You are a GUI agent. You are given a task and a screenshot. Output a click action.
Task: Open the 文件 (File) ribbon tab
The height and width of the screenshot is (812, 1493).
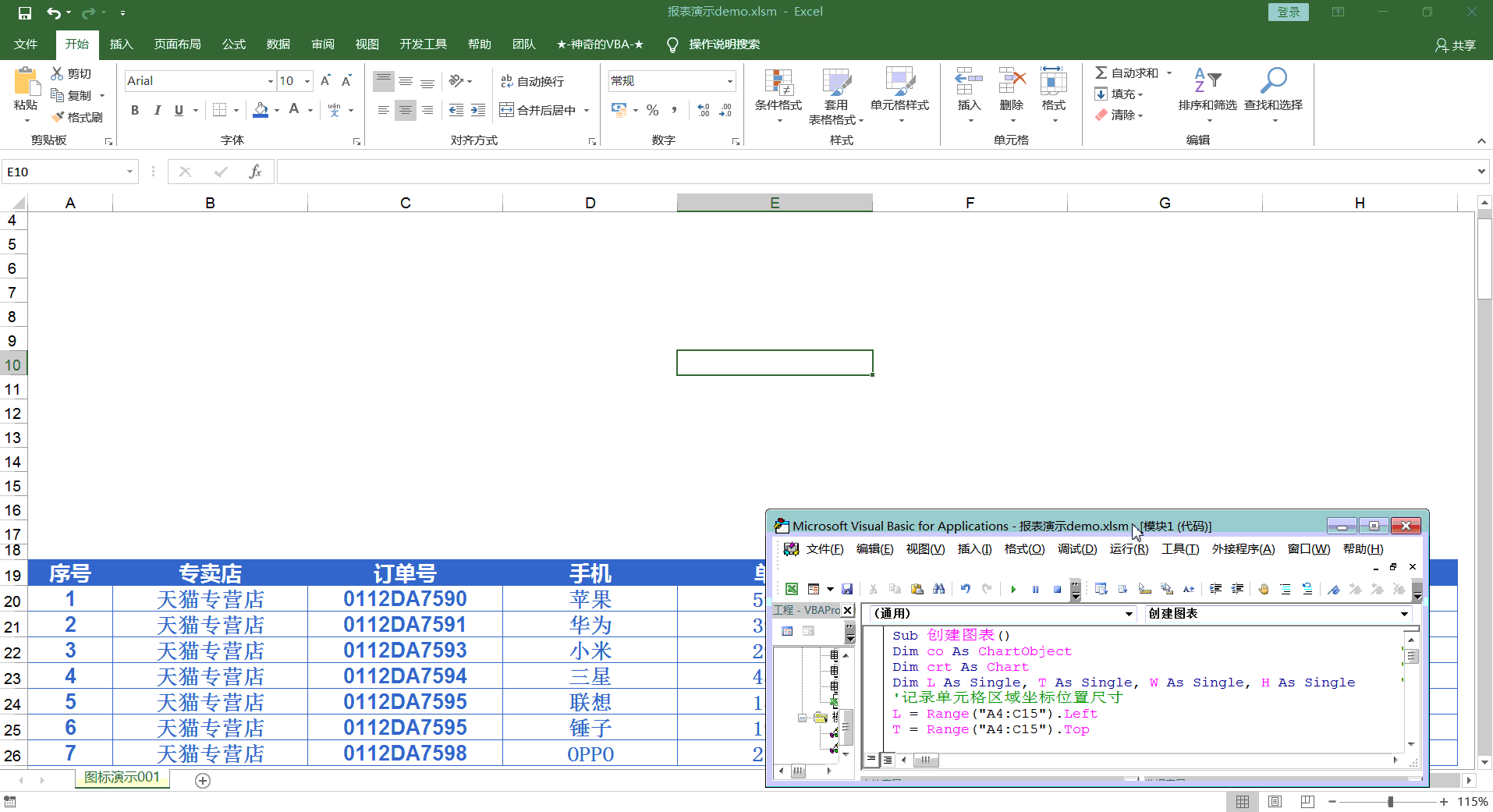coord(26,44)
